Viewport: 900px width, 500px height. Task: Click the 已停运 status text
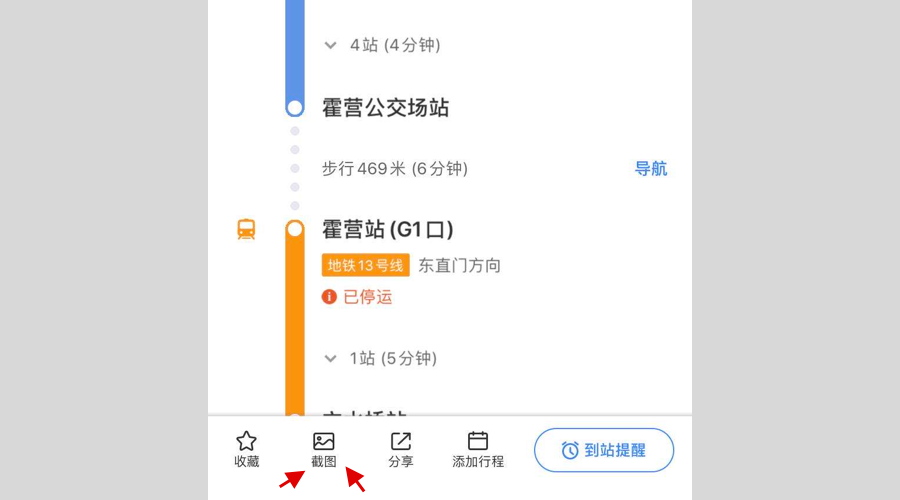pos(368,297)
